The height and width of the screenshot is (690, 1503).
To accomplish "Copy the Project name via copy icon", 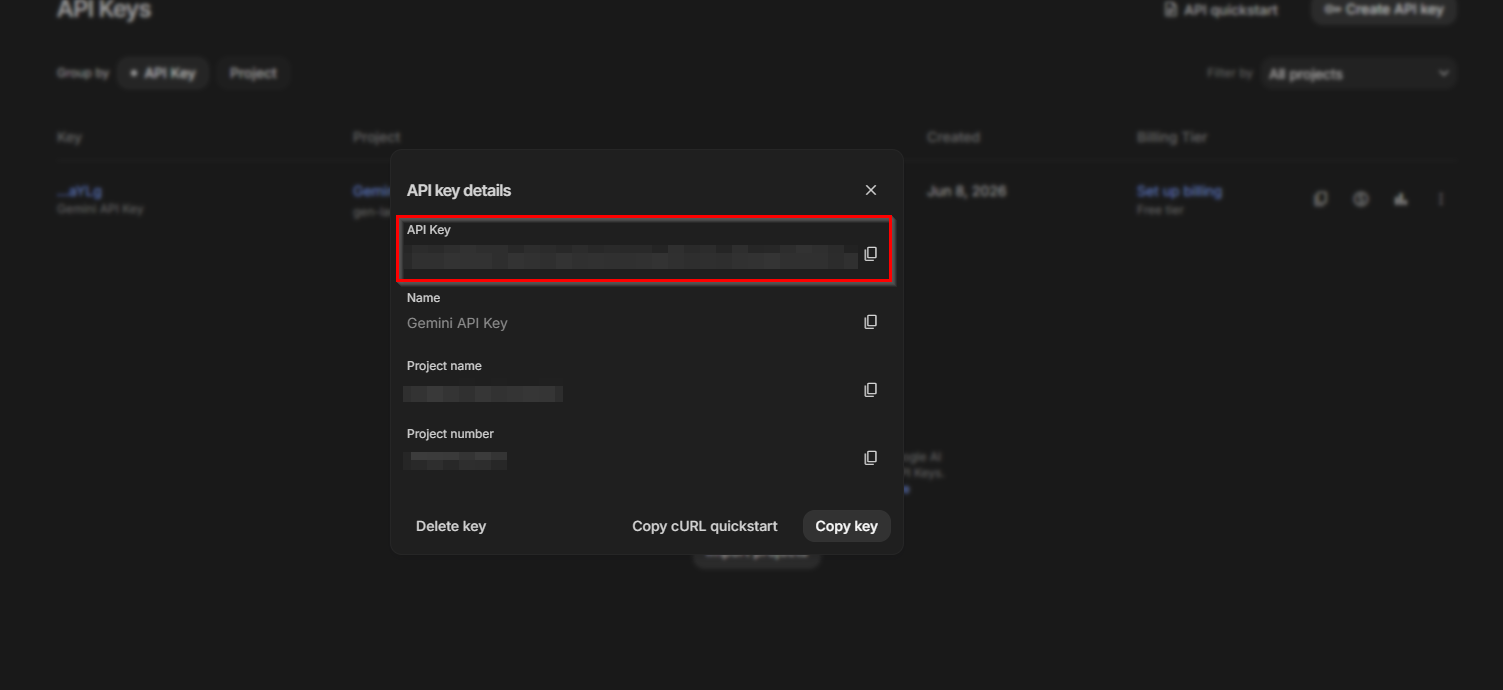I will [x=870, y=390].
